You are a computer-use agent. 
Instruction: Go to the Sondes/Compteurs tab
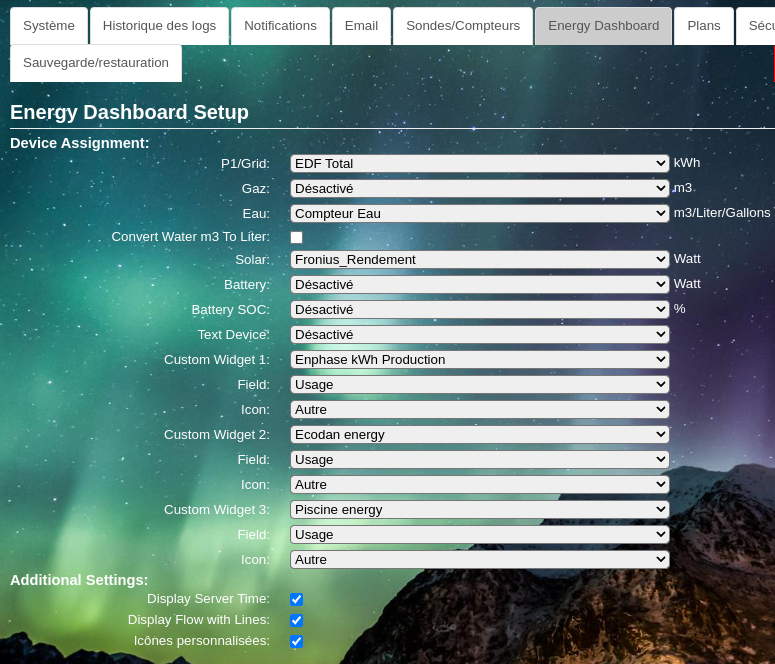click(463, 26)
